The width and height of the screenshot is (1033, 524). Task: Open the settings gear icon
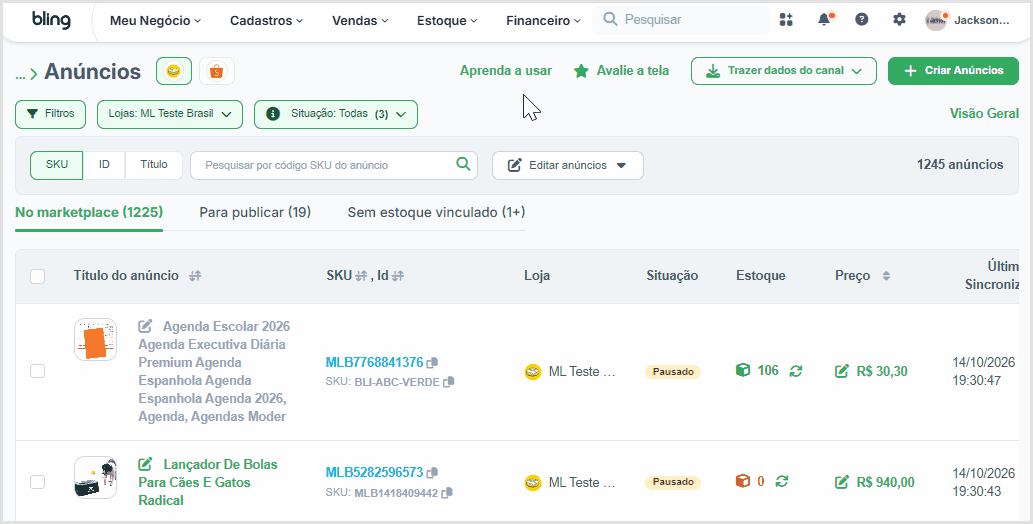pyautogui.click(x=899, y=20)
